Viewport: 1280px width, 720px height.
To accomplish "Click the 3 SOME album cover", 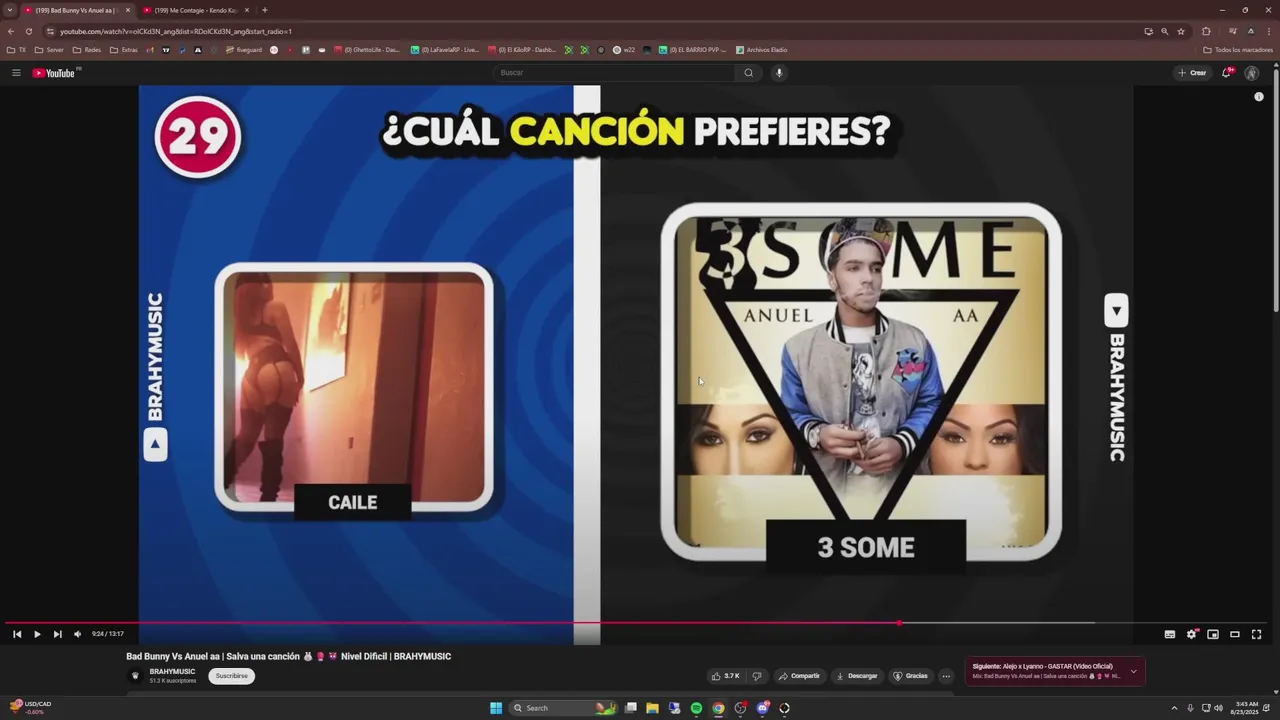I will coord(861,382).
